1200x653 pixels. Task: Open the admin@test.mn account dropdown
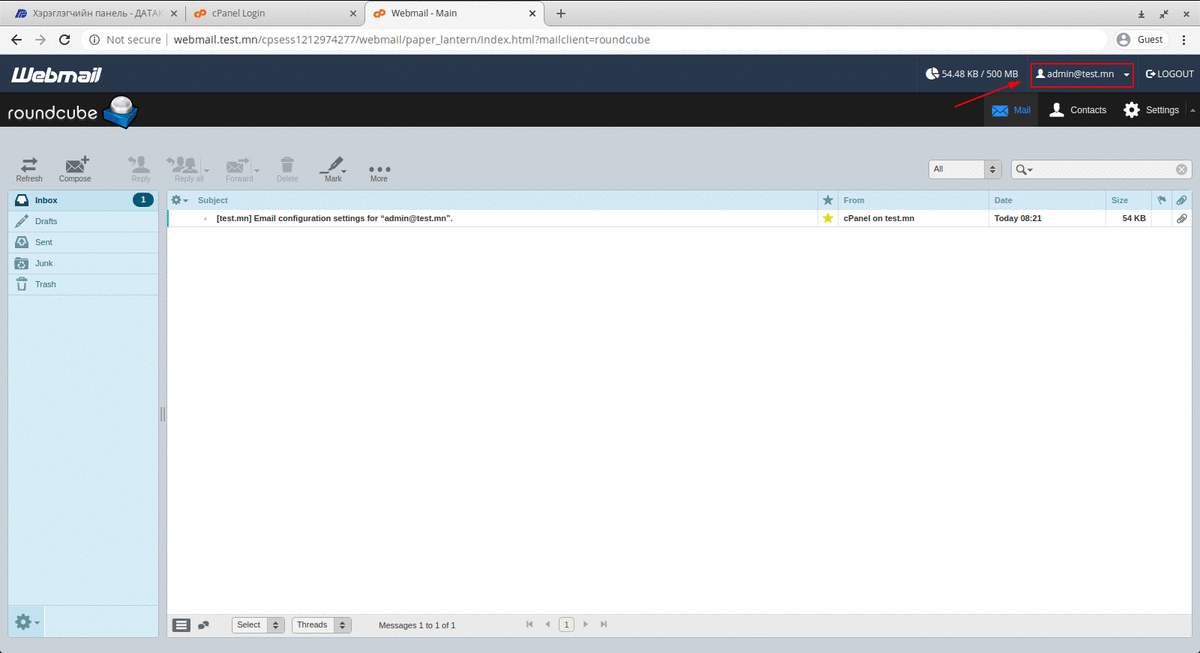(x=1082, y=74)
